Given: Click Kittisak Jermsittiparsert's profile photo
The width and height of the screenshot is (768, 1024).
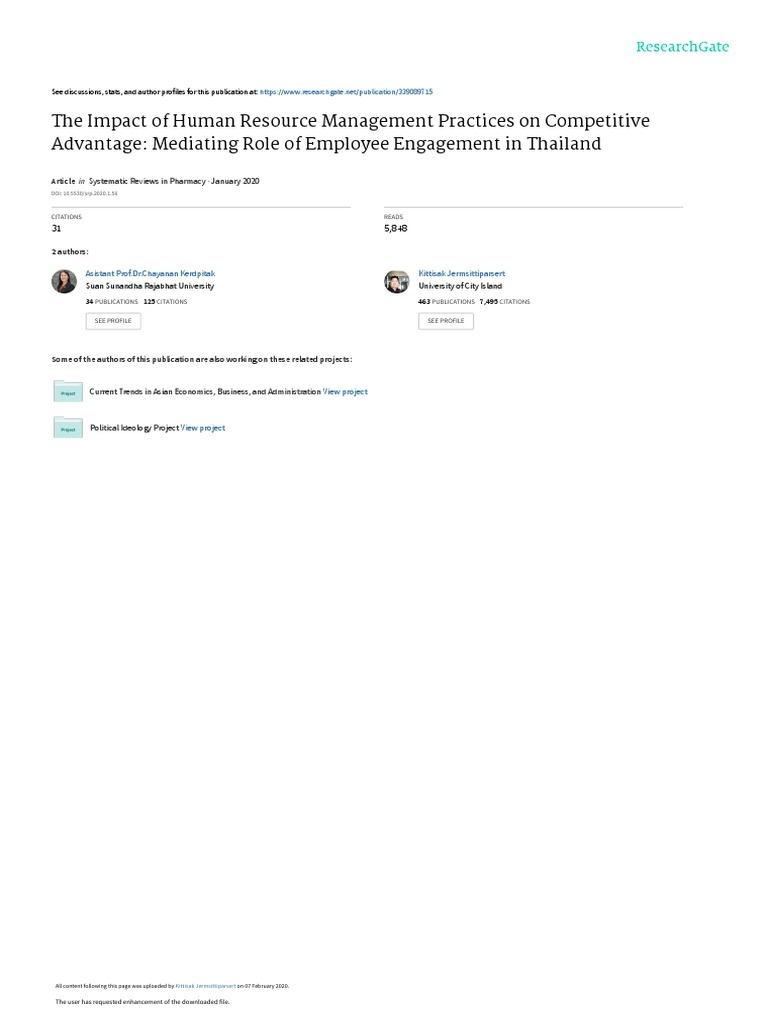Looking at the screenshot, I should point(397,281).
